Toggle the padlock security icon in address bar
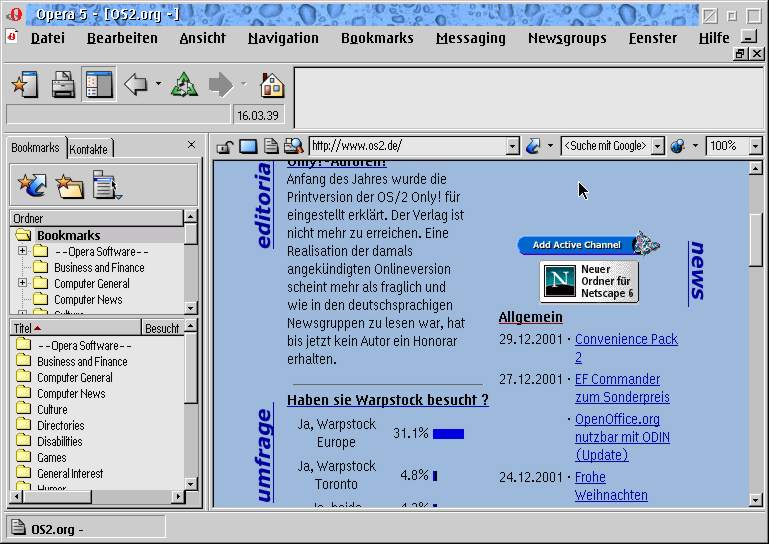The height and width of the screenshot is (544, 769). (225, 147)
